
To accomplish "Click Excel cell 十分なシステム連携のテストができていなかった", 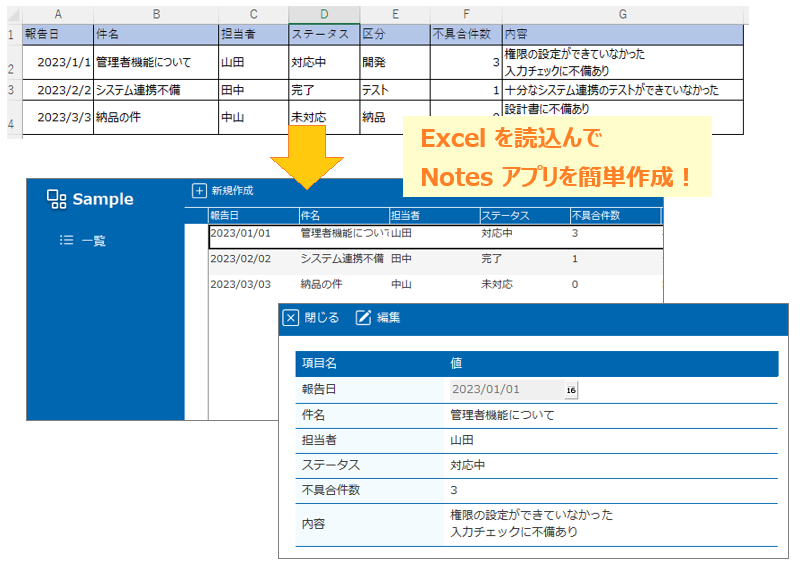I will click(x=623, y=90).
